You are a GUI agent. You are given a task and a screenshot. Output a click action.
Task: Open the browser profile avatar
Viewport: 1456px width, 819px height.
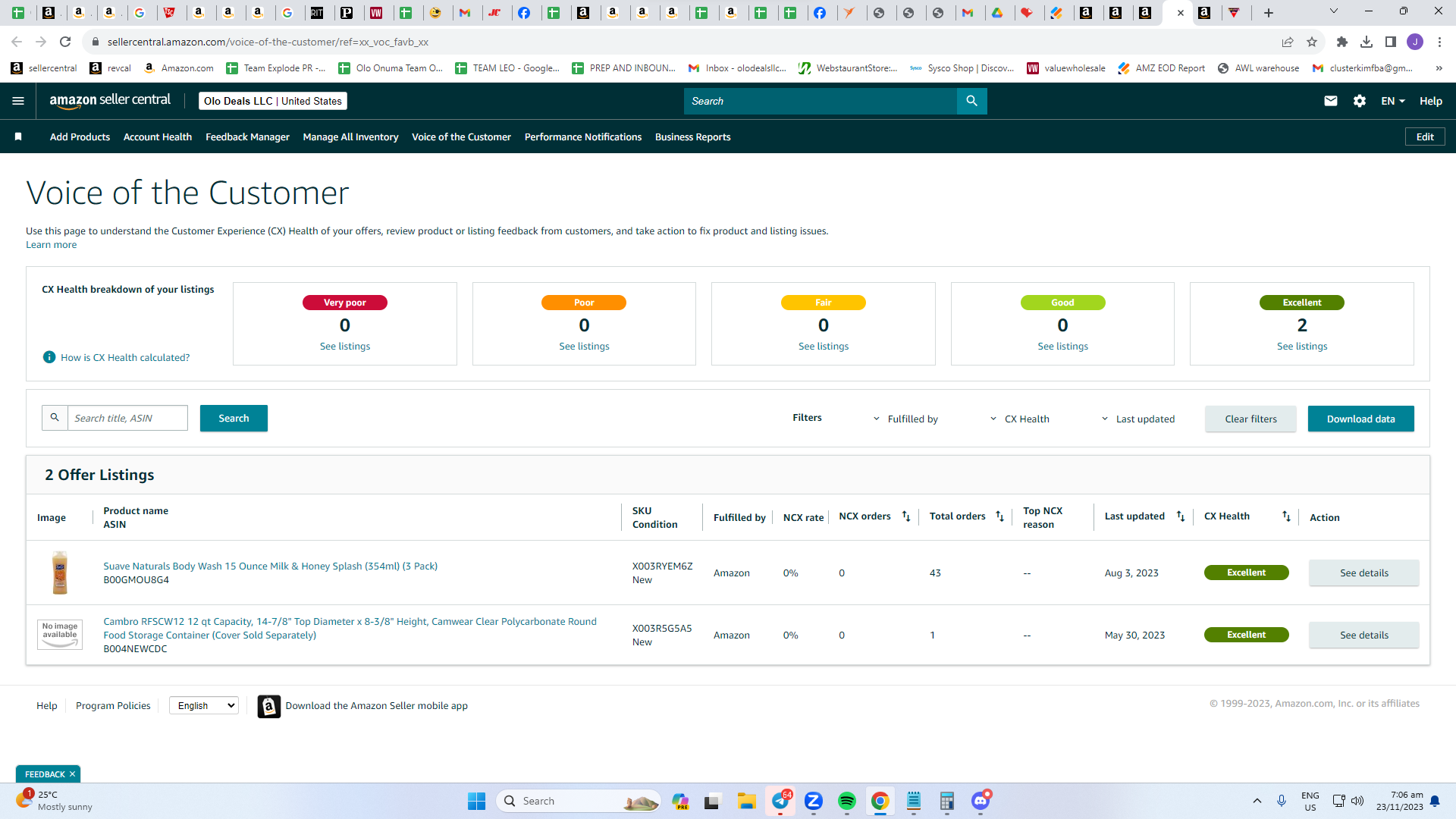coord(1415,42)
